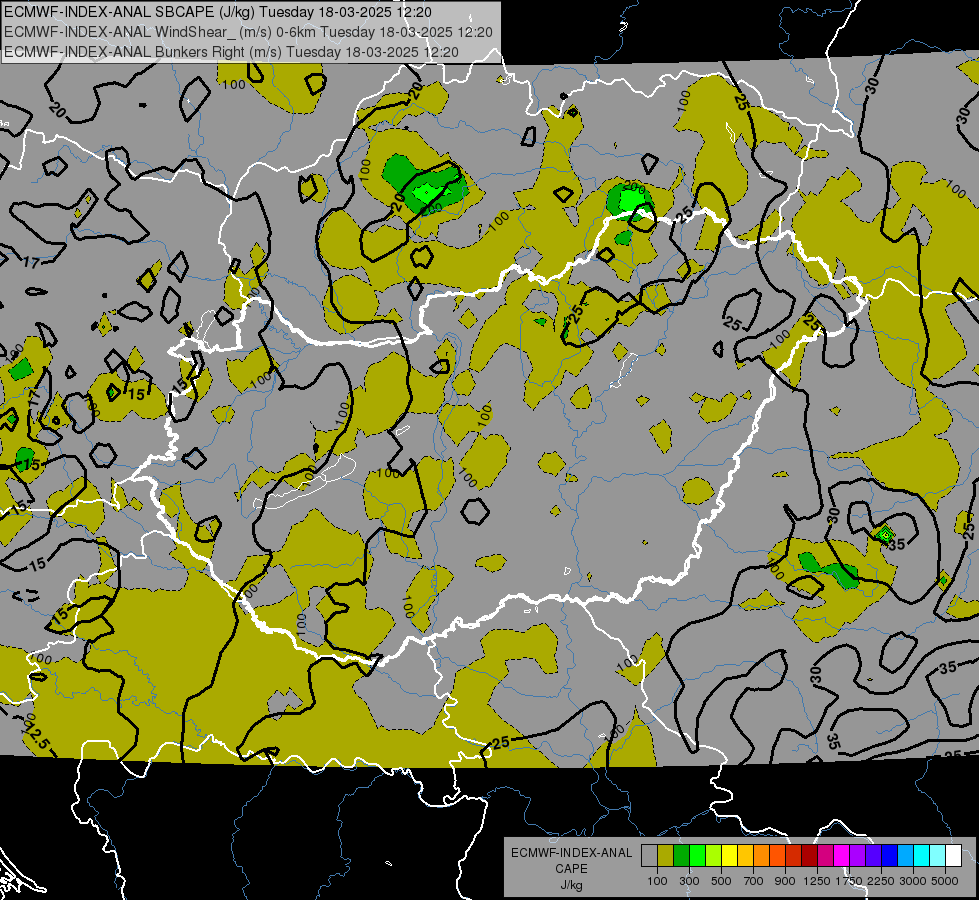979x900 pixels.
Task: Click the CAPE label in the legend
Action: pos(571,868)
